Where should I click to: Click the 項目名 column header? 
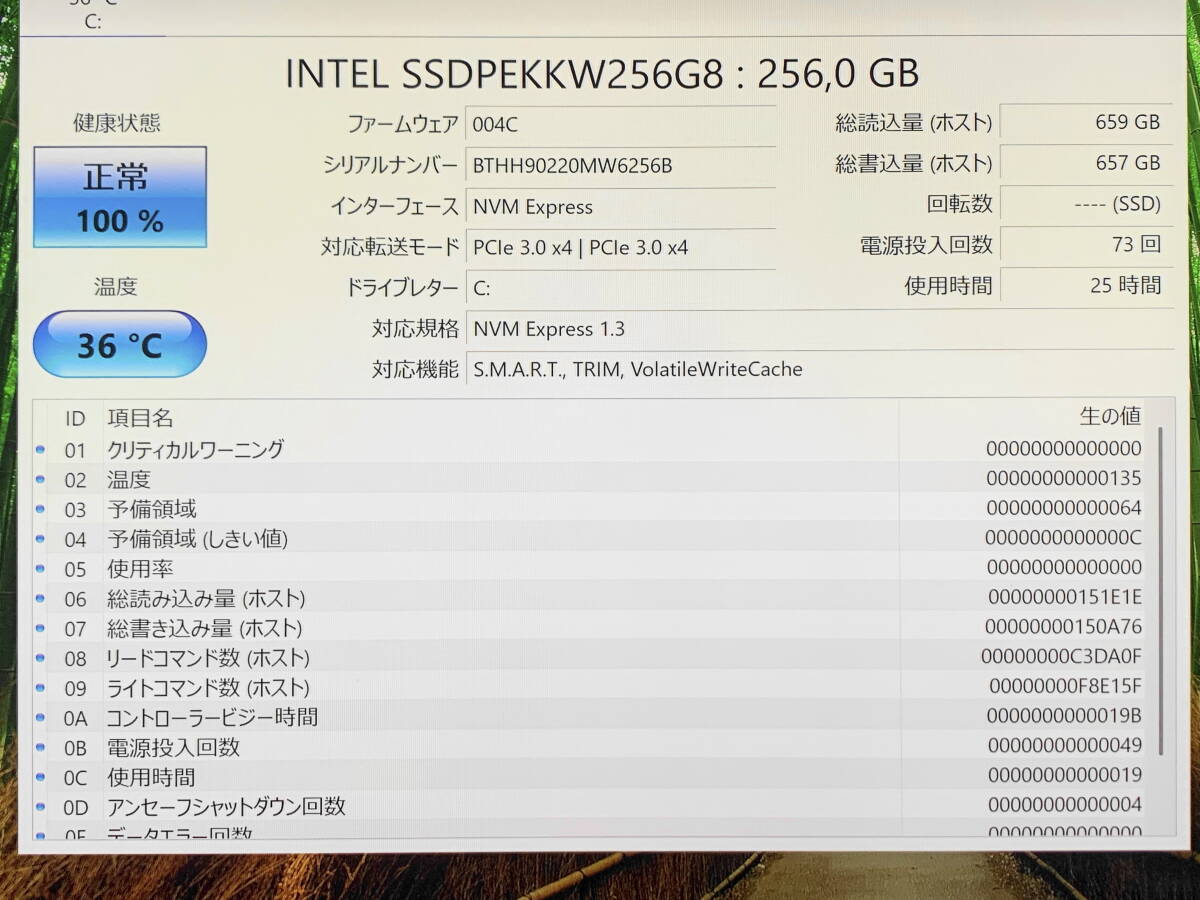tap(140, 418)
